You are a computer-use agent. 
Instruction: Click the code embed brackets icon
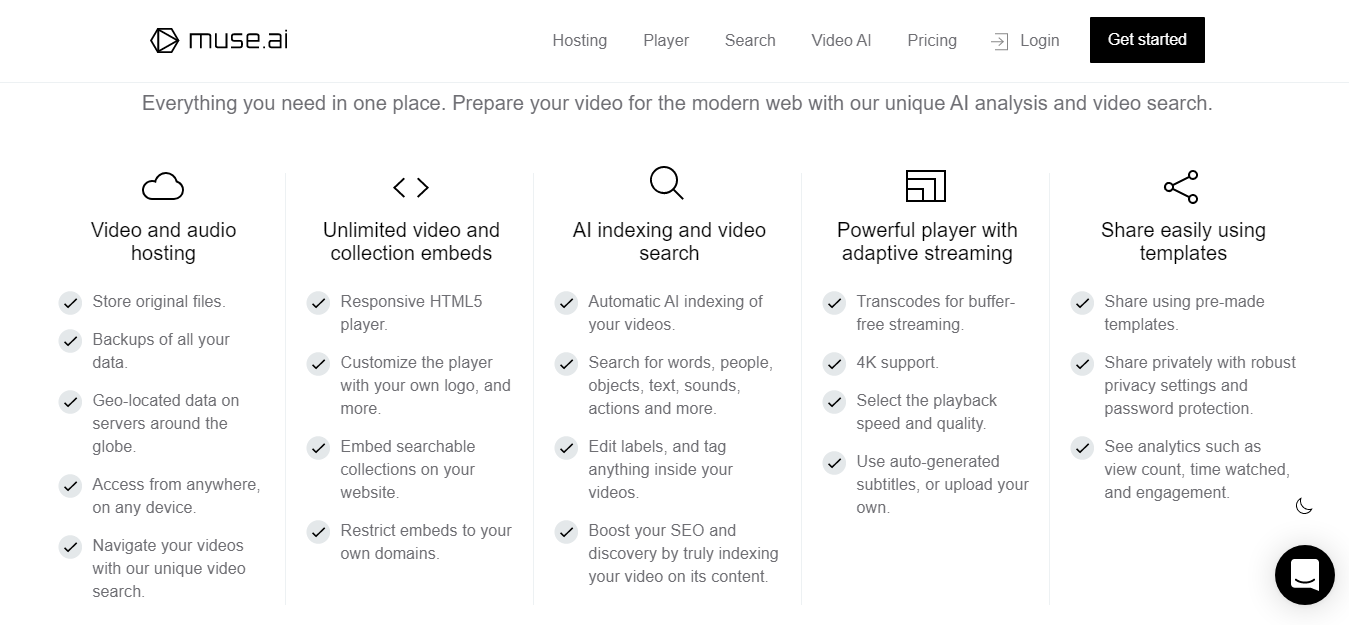click(411, 187)
